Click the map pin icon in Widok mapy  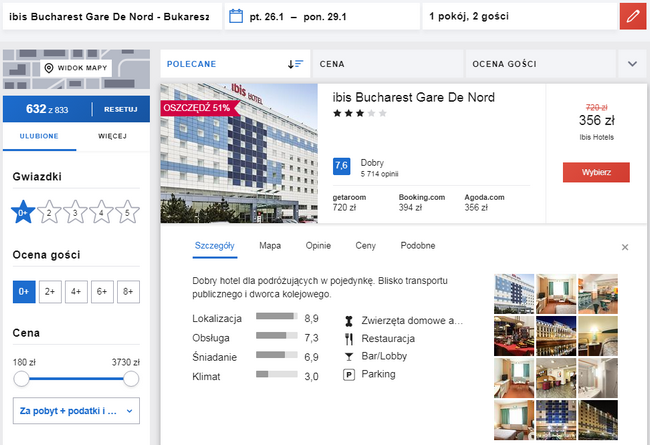(x=49, y=68)
